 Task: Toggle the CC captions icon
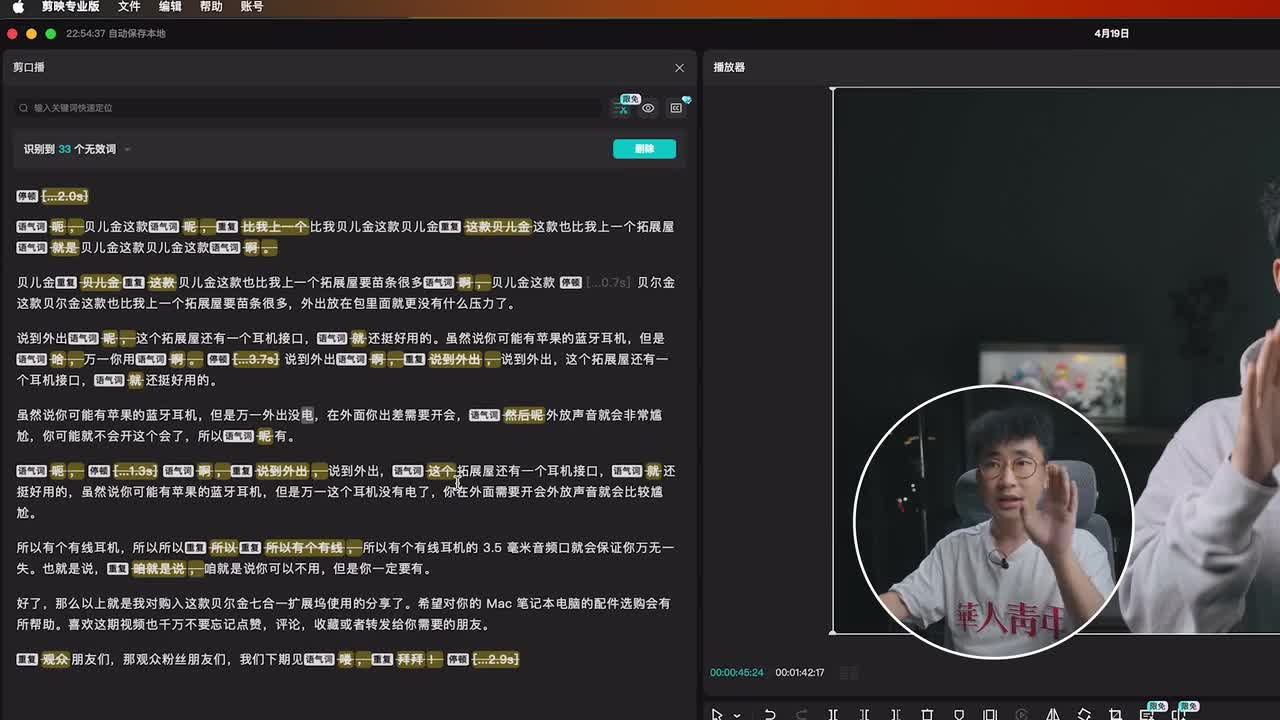(x=676, y=108)
